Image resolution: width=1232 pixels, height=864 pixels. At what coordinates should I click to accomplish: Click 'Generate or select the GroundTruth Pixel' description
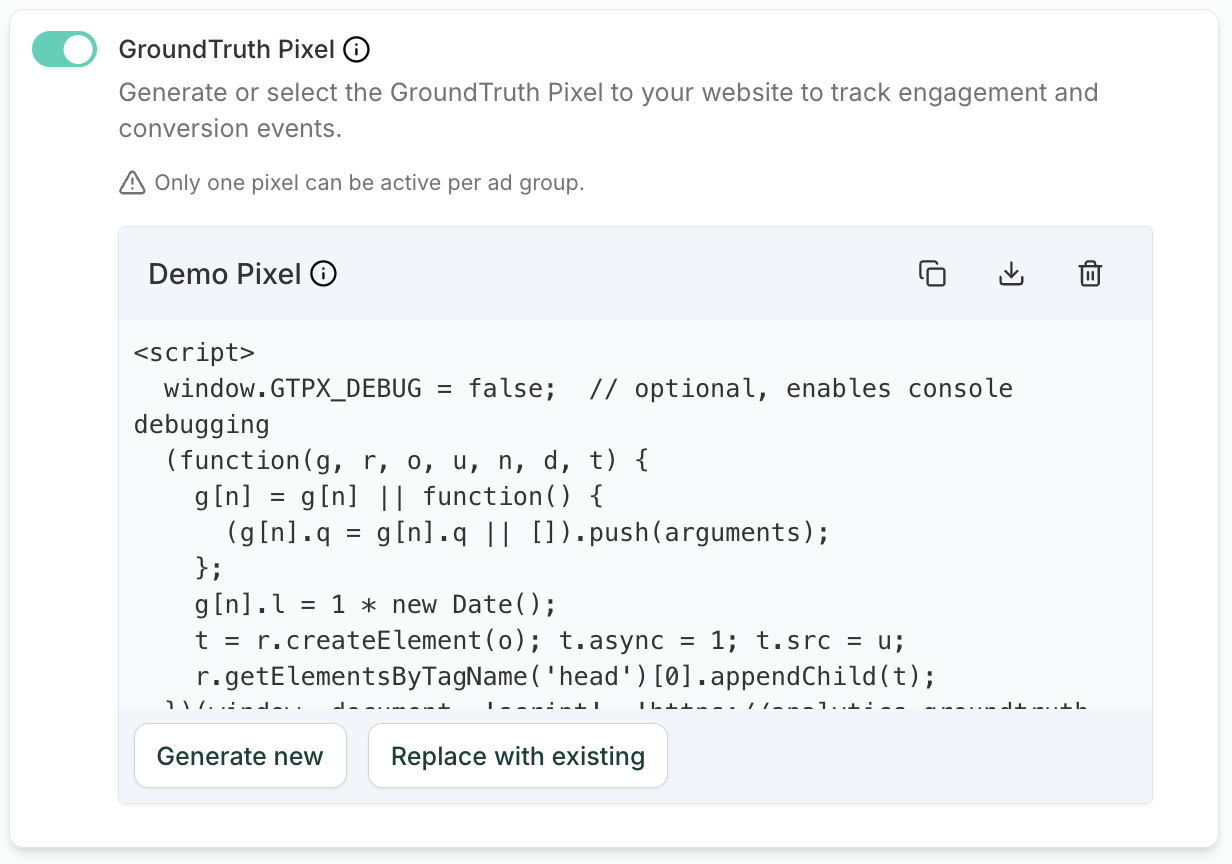point(608,111)
